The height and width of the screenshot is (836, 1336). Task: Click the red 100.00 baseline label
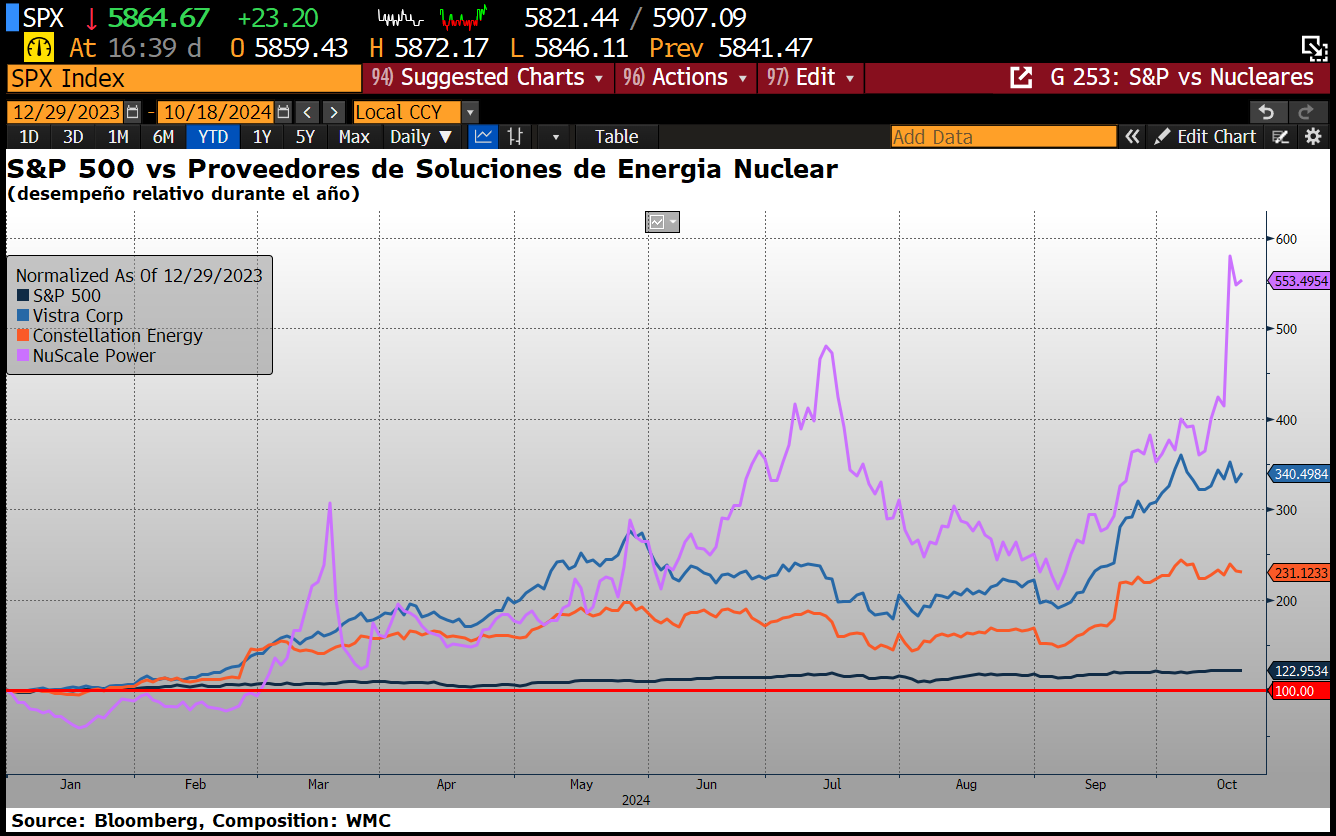(1299, 691)
